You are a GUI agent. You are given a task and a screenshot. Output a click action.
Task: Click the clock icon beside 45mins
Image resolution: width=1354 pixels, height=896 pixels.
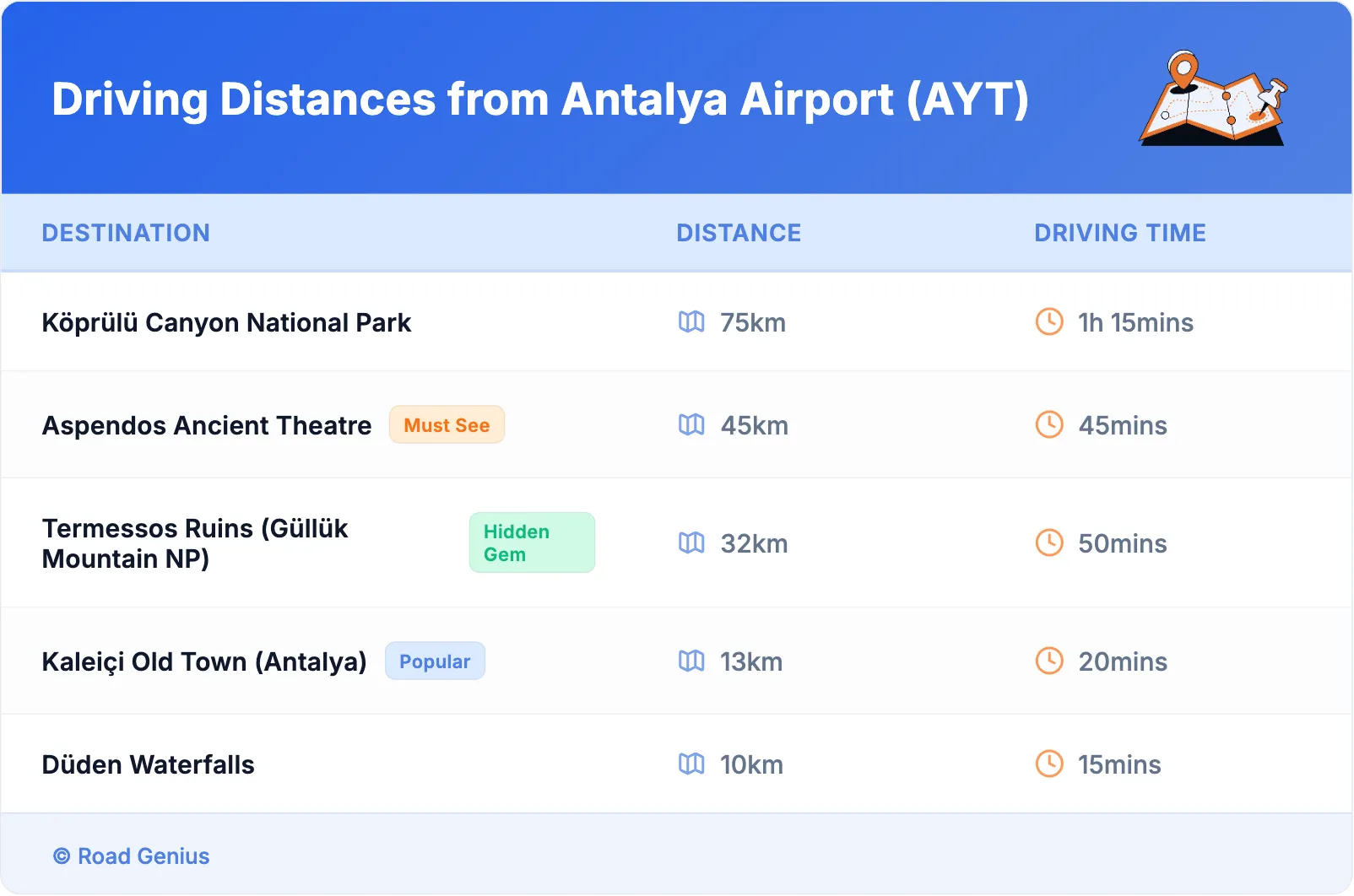coord(1049,424)
